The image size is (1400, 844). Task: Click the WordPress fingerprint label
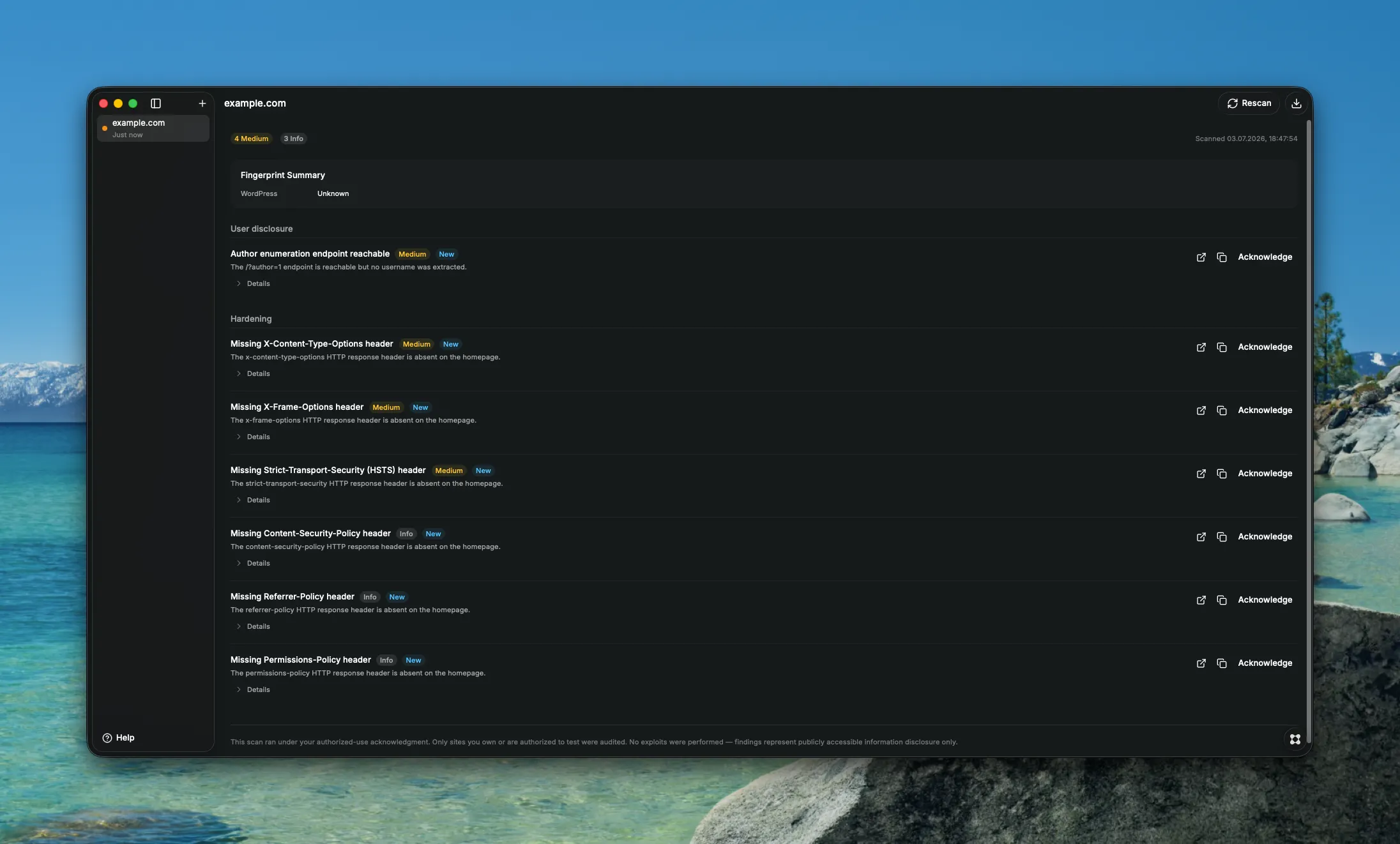pyautogui.click(x=259, y=193)
